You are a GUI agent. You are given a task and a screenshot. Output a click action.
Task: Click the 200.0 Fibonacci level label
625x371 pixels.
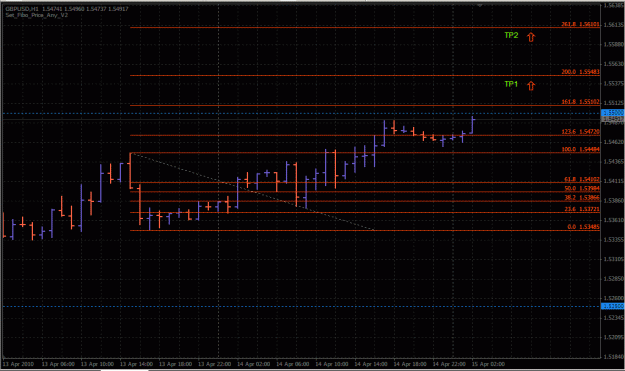[x=580, y=72]
